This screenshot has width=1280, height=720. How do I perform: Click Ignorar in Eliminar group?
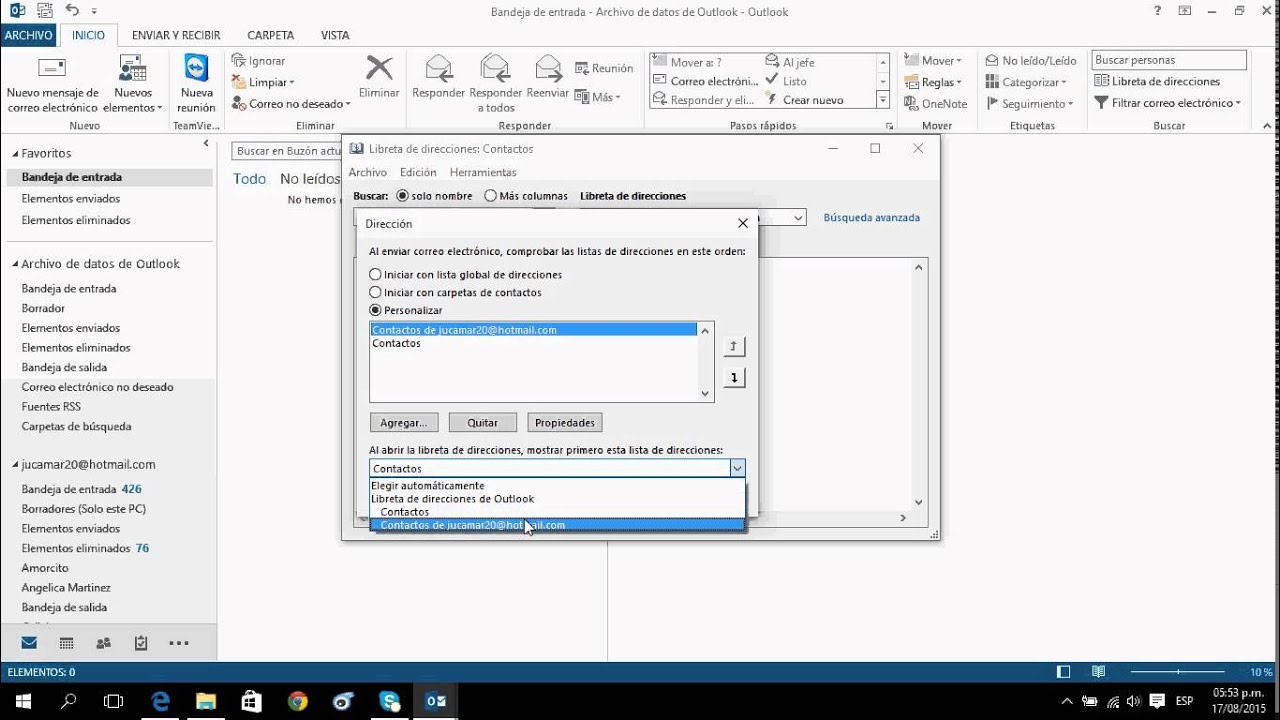pos(258,61)
